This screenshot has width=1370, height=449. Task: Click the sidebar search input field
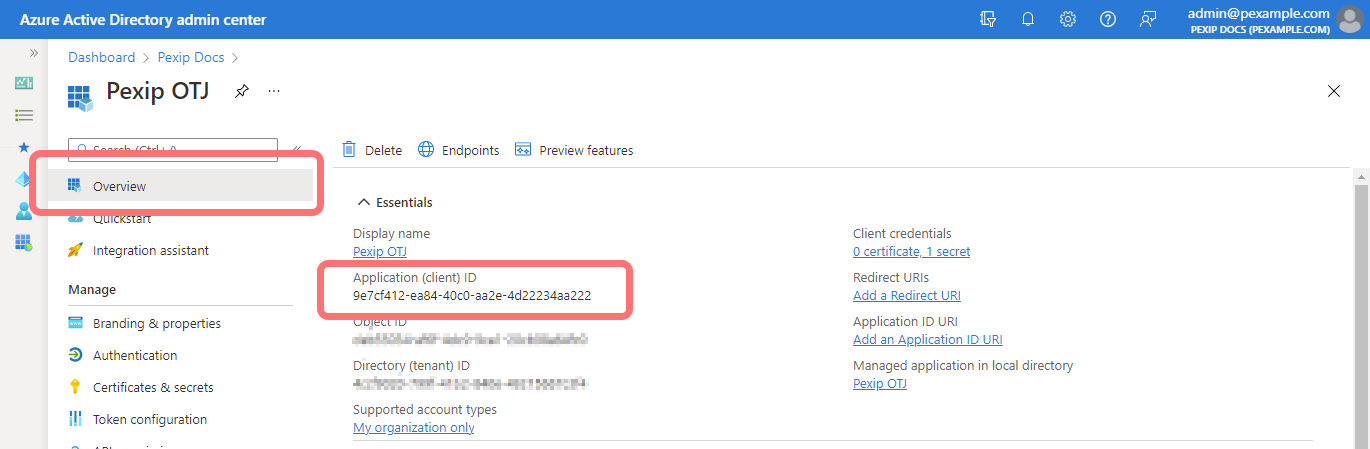click(173, 150)
